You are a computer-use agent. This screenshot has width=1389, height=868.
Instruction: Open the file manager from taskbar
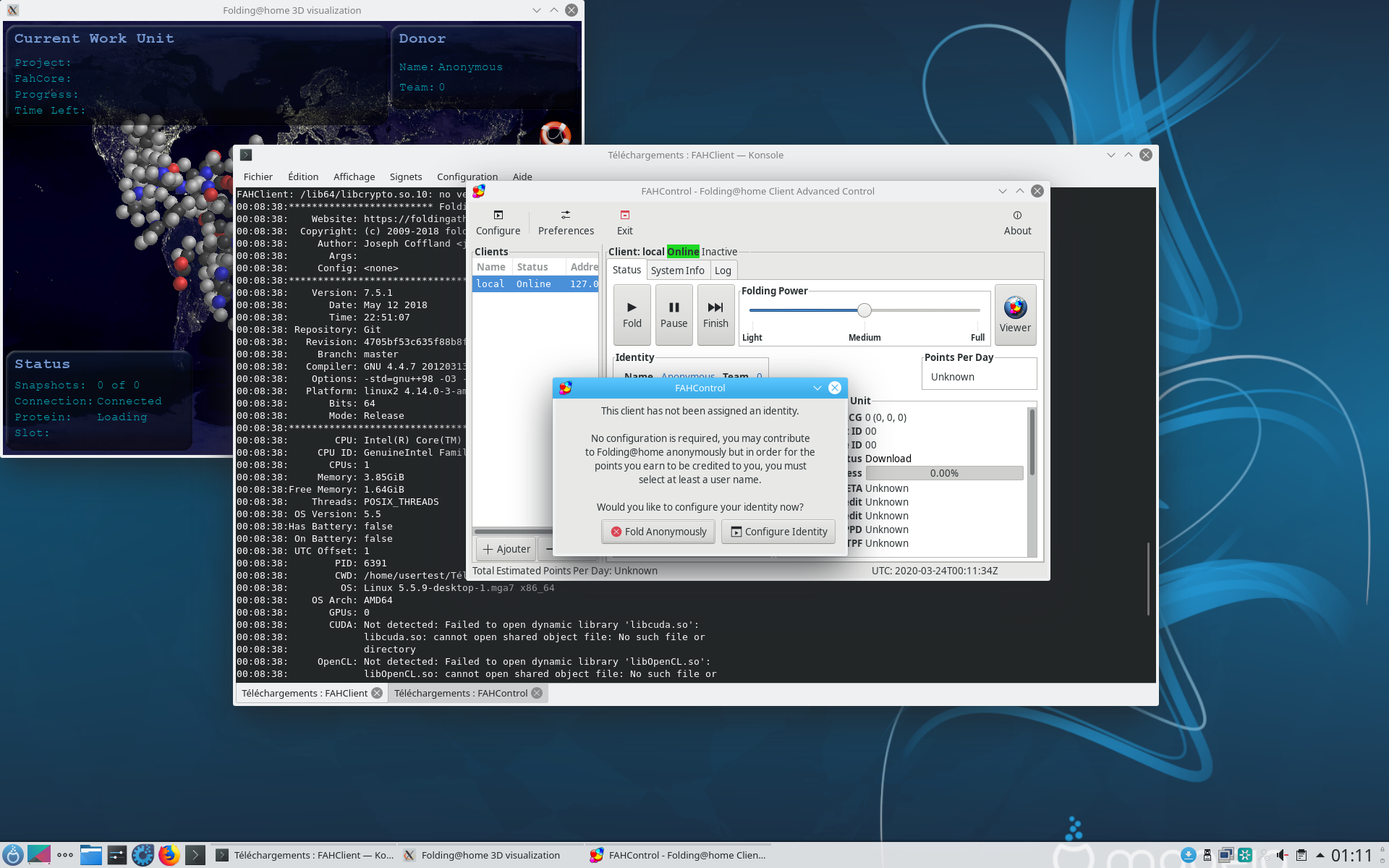[91, 855]
